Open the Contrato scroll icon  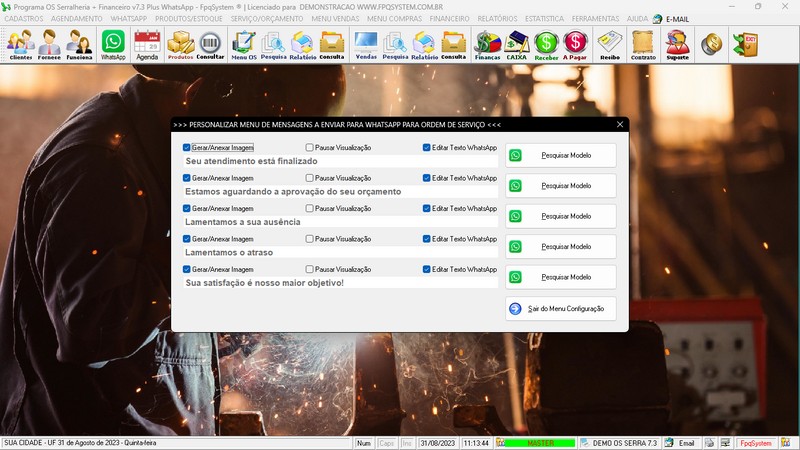click(643, 45)
